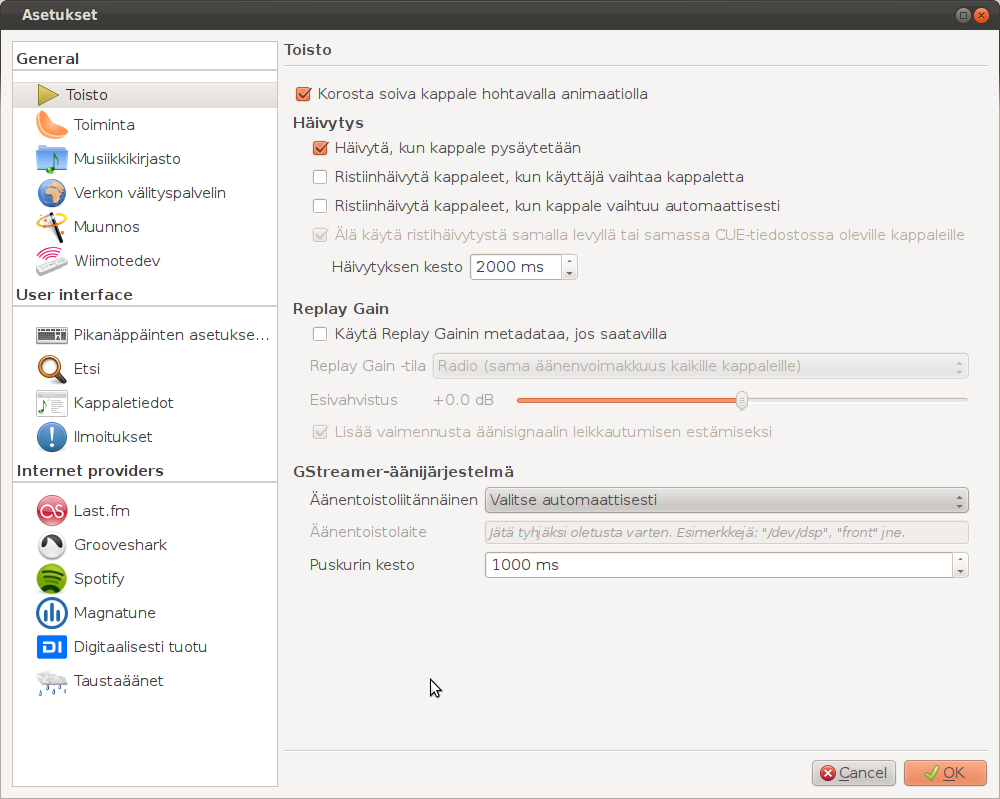This screenshot has height=799, width=1000.
Task: Click the Wiimotedev remote icon
Action: pos(52,261)
